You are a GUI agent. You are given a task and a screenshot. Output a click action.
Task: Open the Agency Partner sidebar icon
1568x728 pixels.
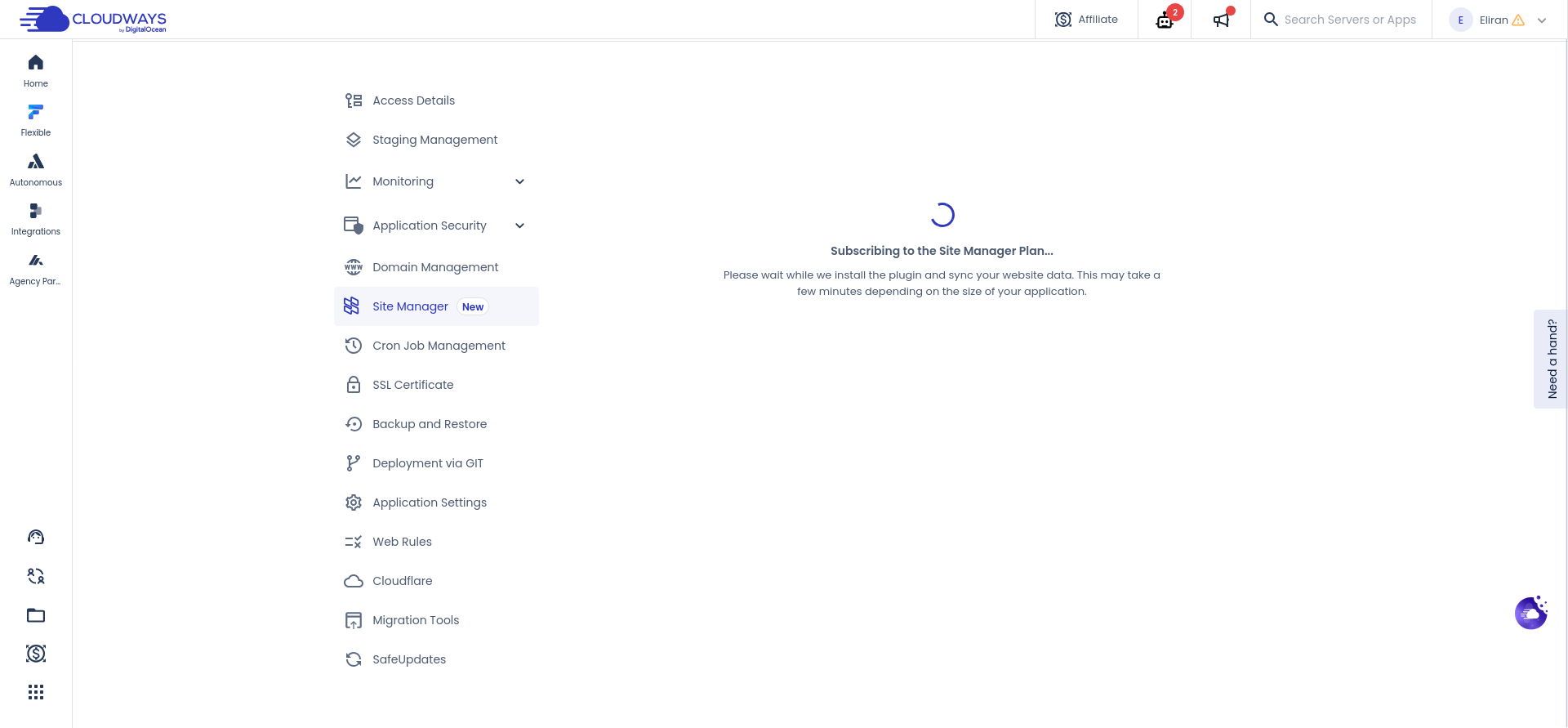point(36,261)
